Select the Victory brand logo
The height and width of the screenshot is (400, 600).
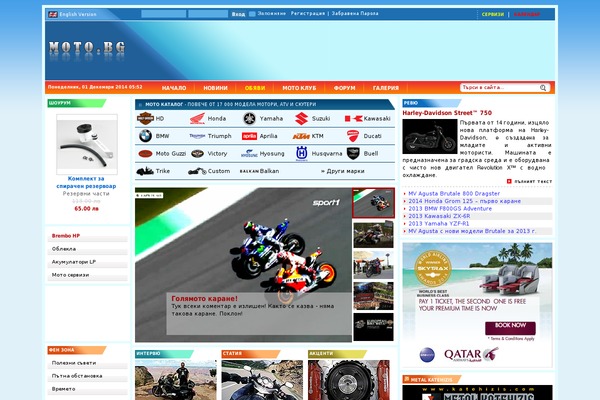click(197, 153)
